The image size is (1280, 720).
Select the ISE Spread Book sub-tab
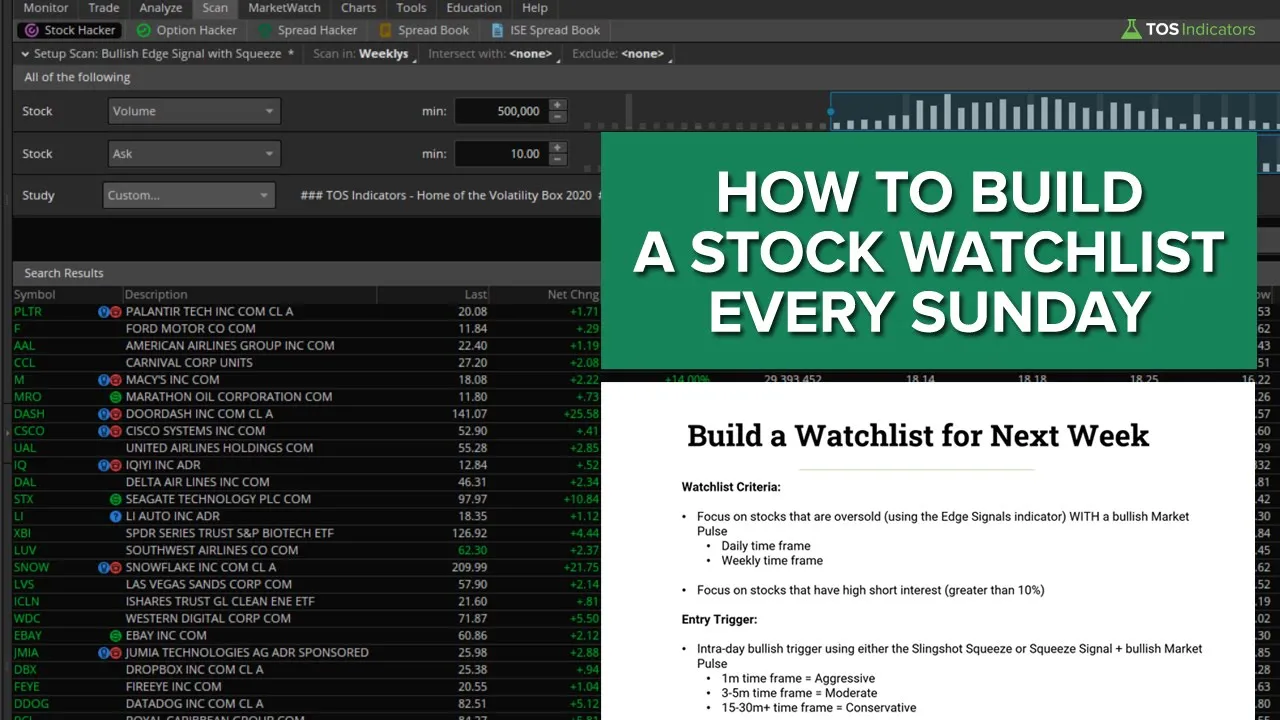point(547,30)
